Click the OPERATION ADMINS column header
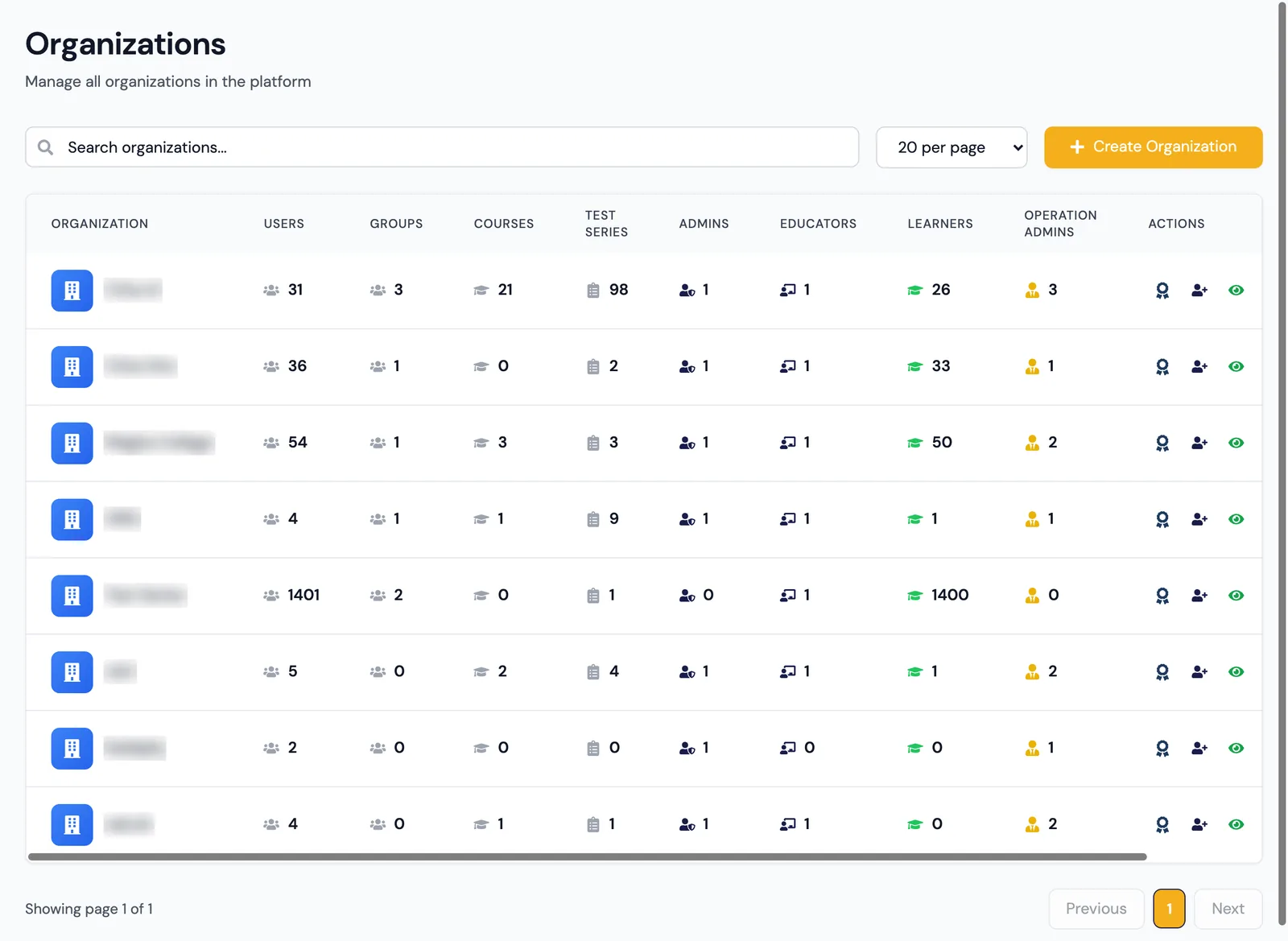This screenshot has height=941, width=1288. pos(1060,224)
